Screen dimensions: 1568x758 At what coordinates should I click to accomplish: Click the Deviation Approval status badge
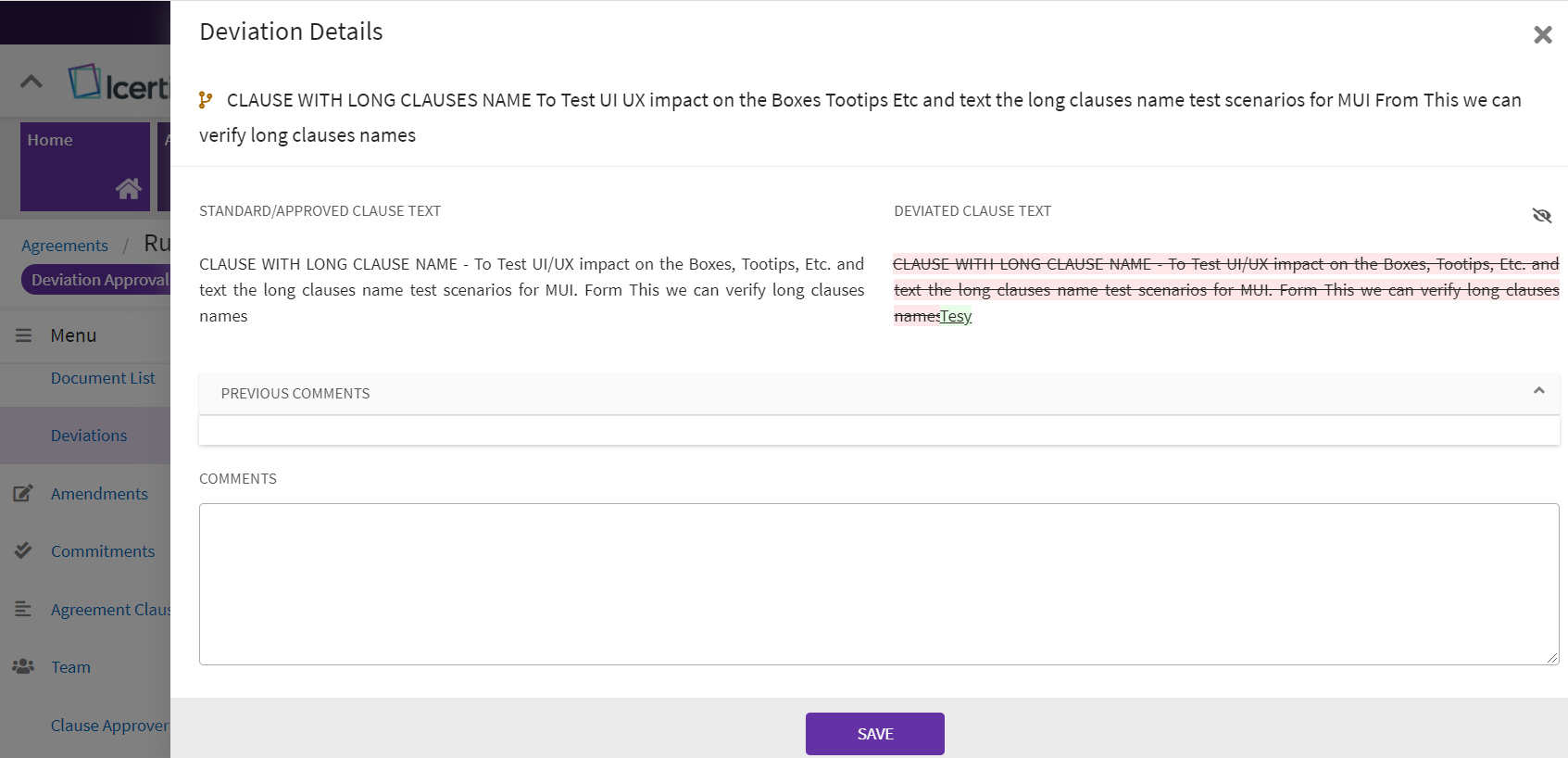pos(98,280)
